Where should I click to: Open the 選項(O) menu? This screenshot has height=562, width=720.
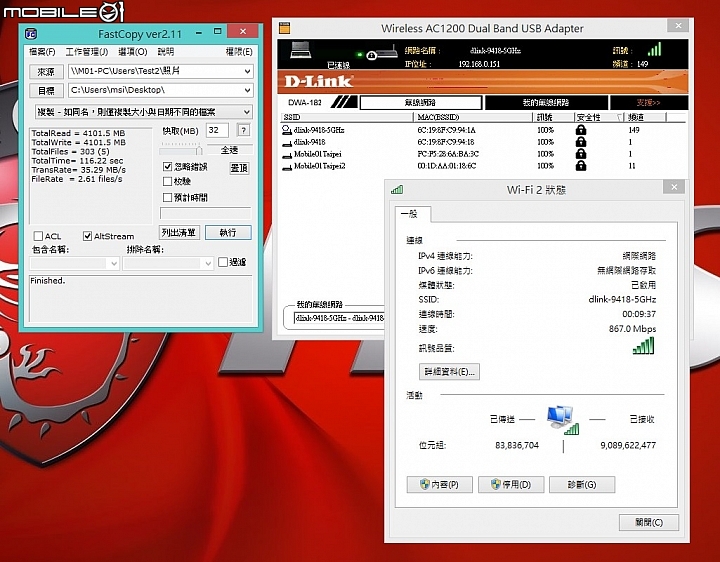point(133,52)
